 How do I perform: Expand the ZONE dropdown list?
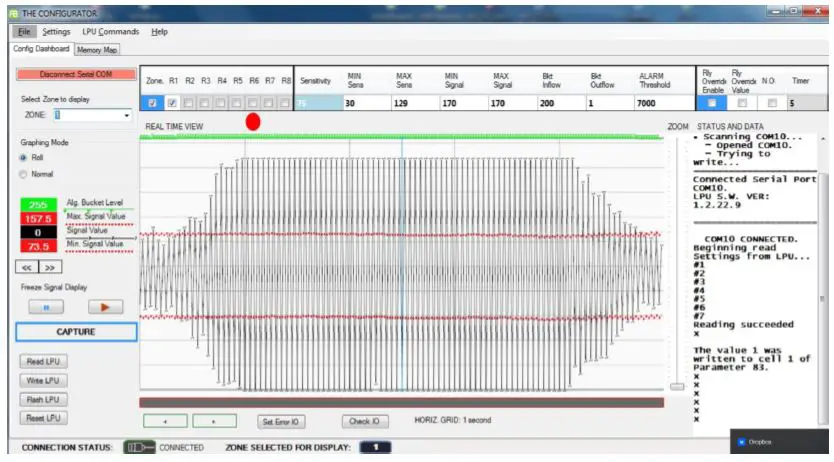126,115
